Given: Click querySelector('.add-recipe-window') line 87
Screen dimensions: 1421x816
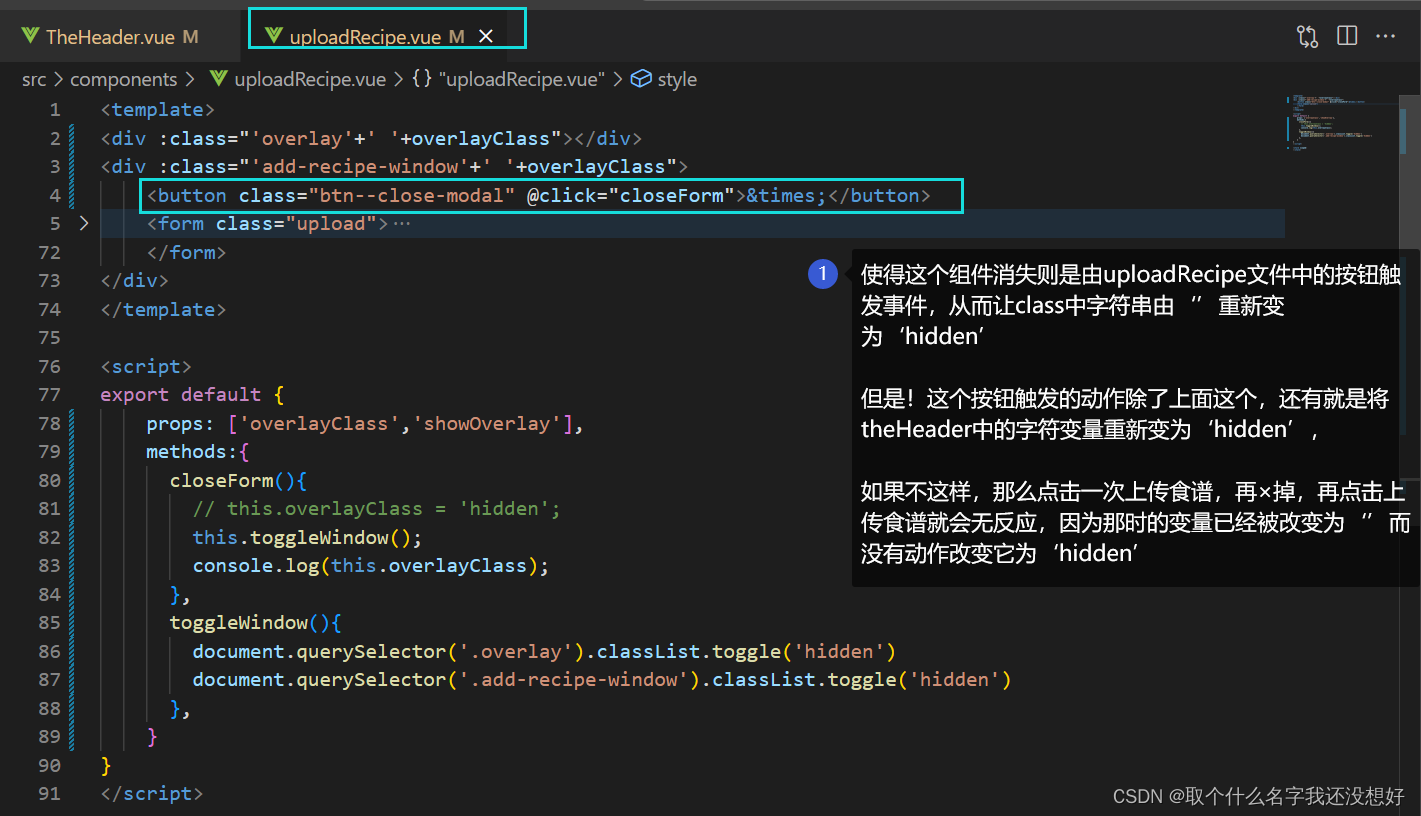Looking at the screenshot, I should (x=602, y=679).
